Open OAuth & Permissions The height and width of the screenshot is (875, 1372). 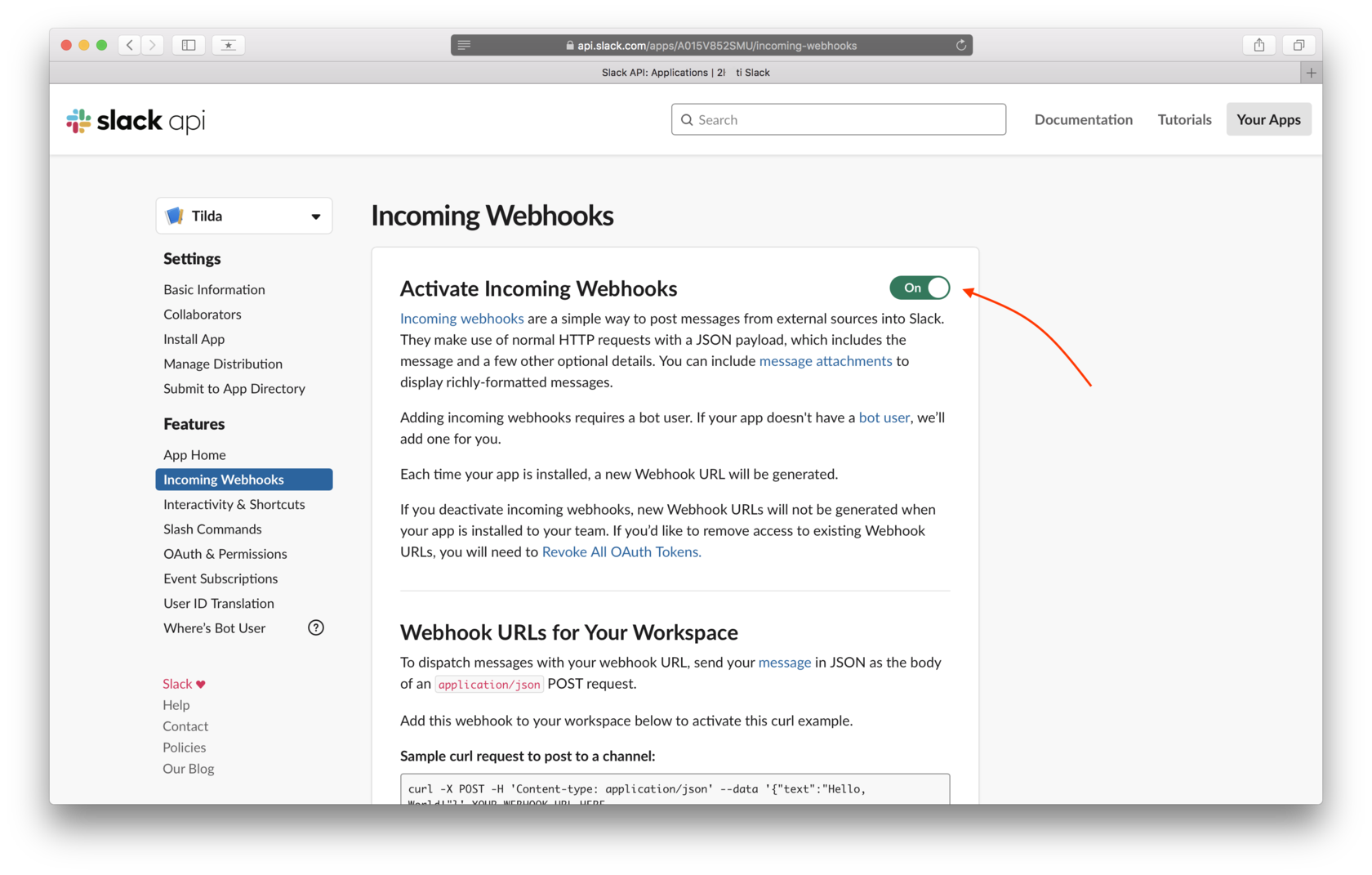(225, 554)
